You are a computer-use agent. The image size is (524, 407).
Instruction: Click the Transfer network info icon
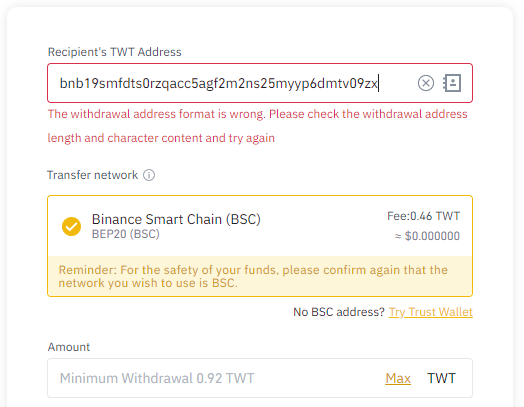point(149,175)
